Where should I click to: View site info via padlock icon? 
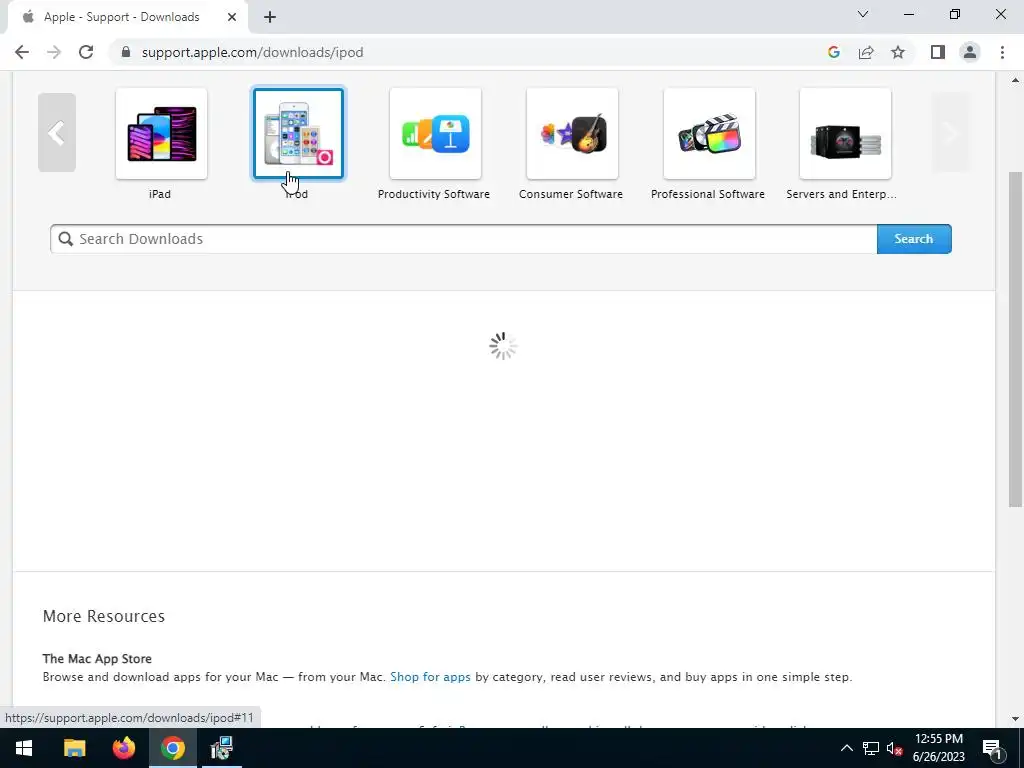tap(125, 52)
